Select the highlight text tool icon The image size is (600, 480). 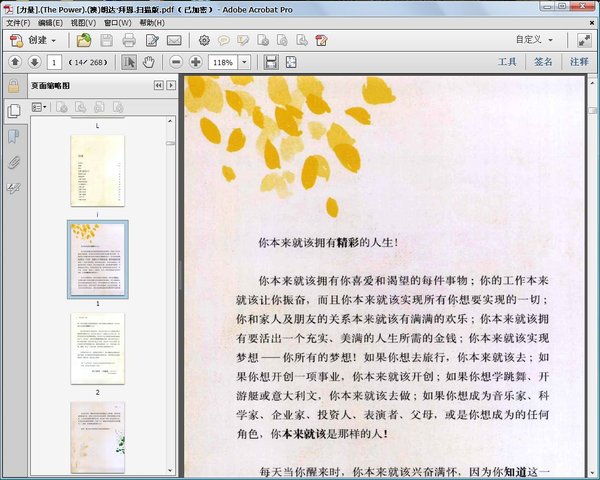[243, 40]
